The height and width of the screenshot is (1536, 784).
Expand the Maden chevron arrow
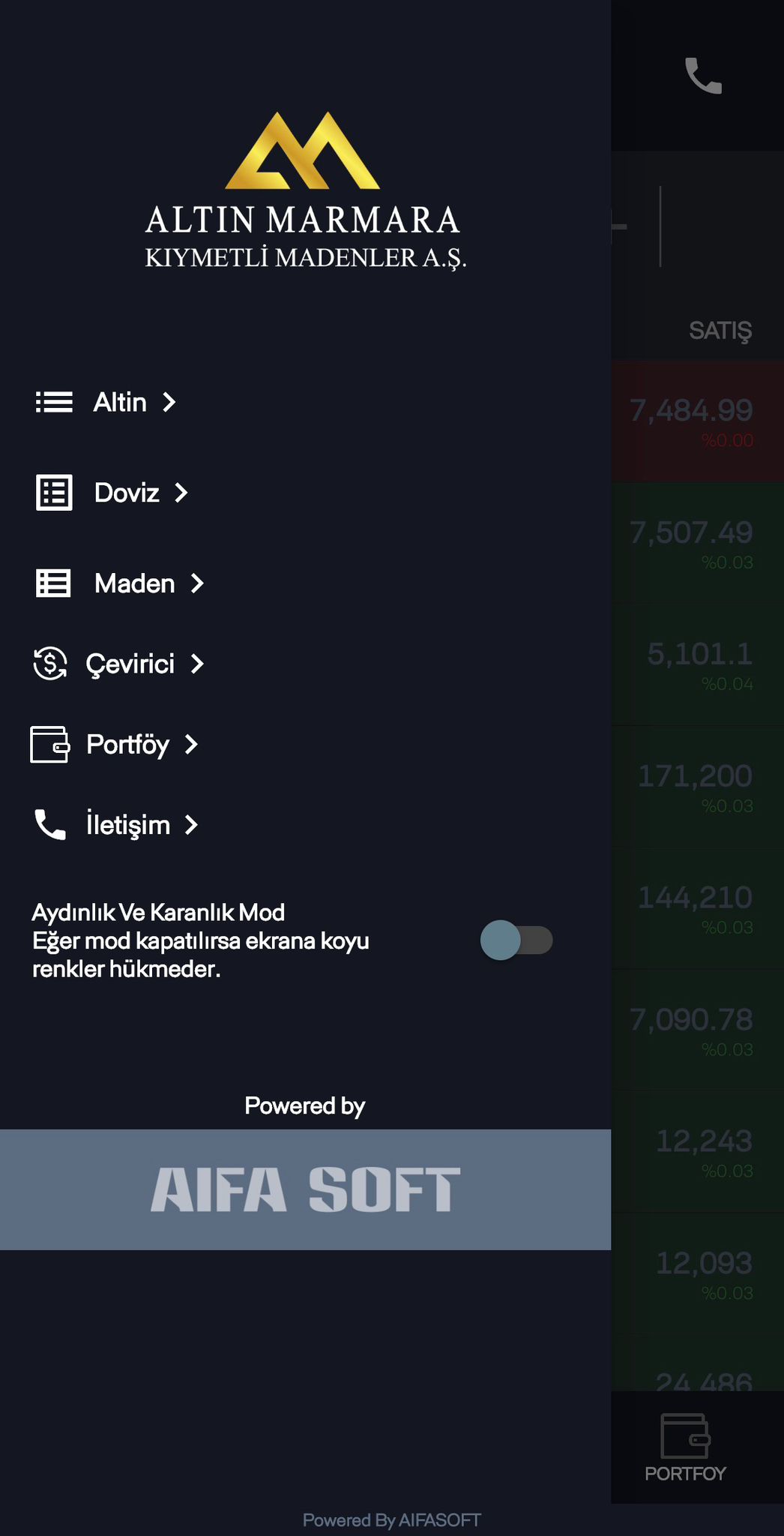(197, 583)
